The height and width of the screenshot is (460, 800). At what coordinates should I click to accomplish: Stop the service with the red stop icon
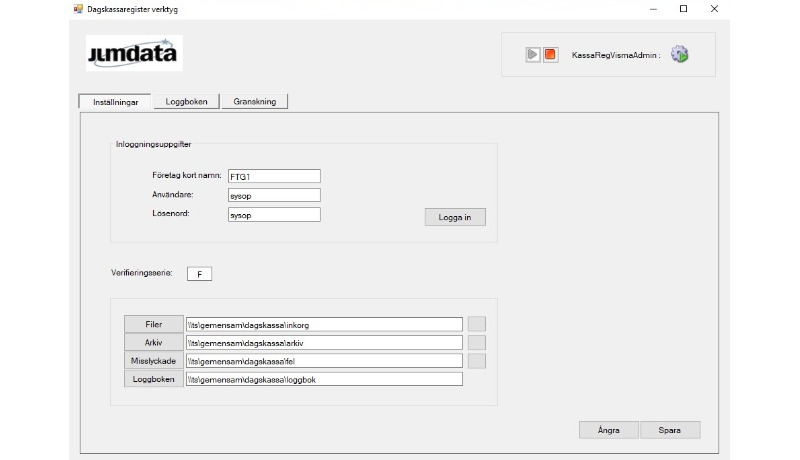point(550,55)
